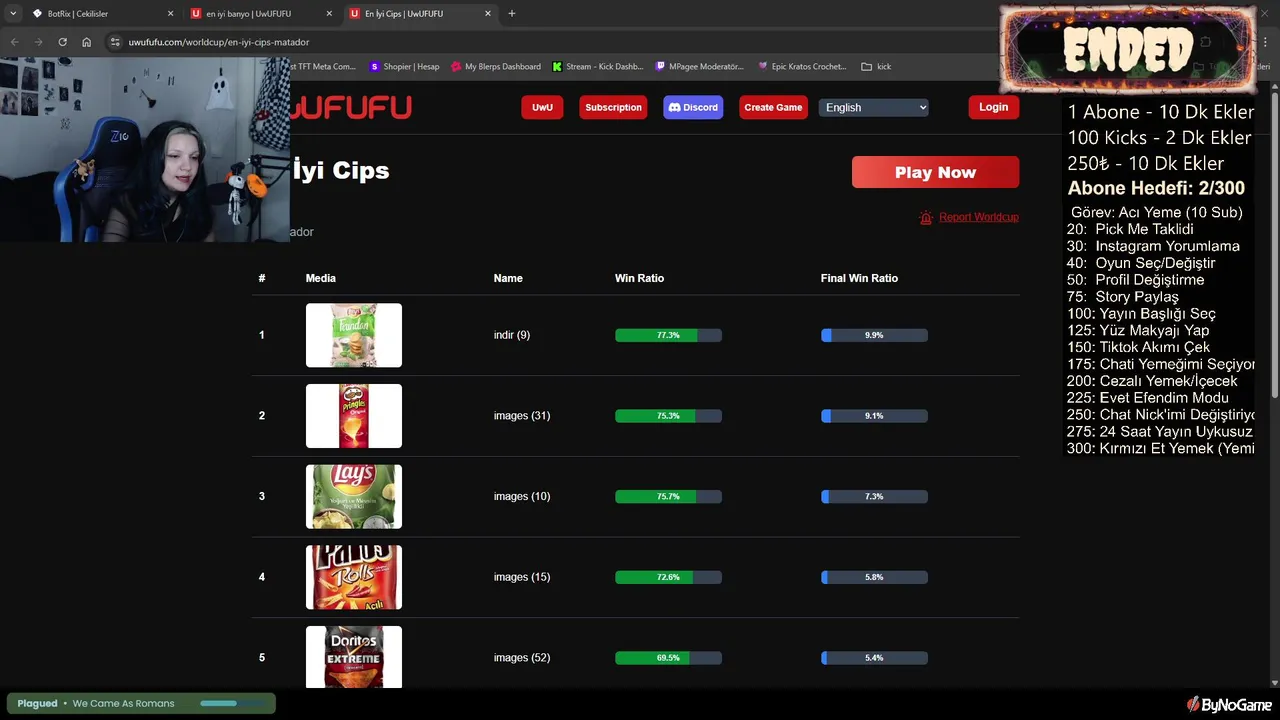The height and width of the screenshot is (720, 1280).
Task: Open the MPagee Moderatör bookmark
Action: click(x=700, y=67)
